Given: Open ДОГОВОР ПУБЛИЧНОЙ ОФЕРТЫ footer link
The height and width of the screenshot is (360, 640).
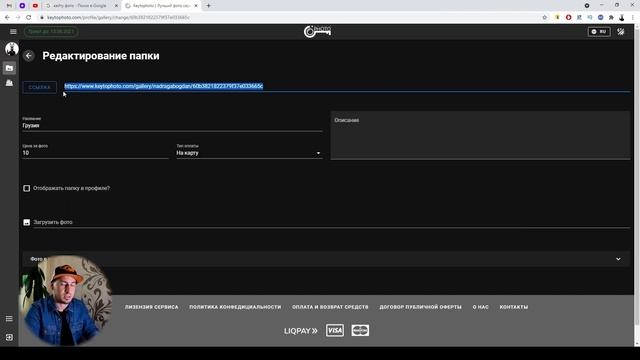Looking at the screenshot, I should click(x=420, y=307).
